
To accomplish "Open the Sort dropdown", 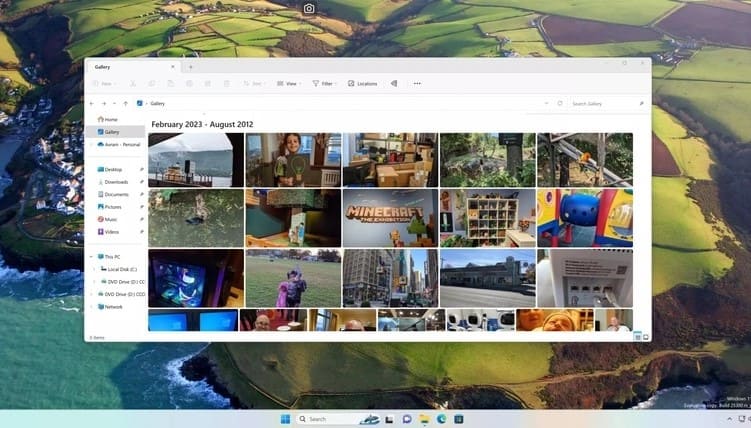I will pos(254,84).
